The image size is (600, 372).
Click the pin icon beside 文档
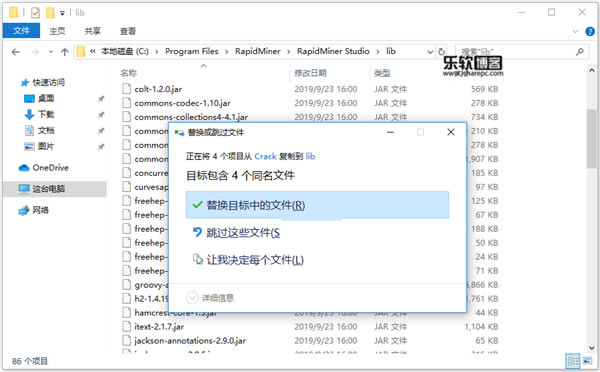(x=101, y=131)
